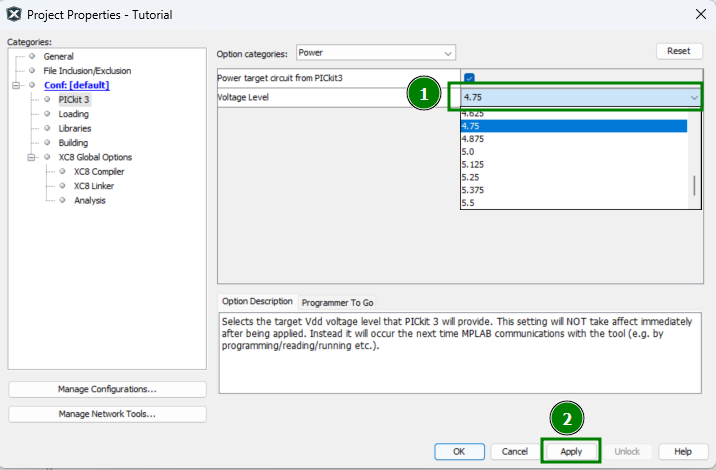
Task: Toggle Power target circuit from PICkit3 checkbox
Action: (469, 78)
